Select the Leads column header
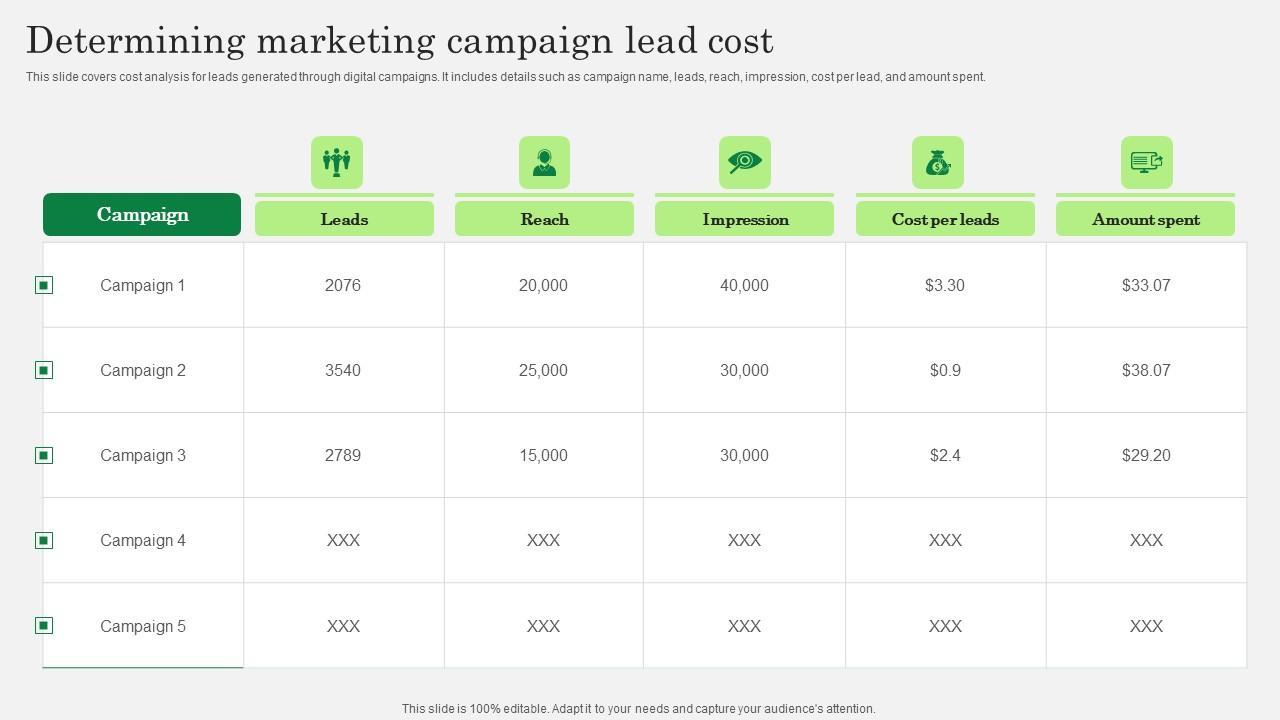This screenshot has width=1280, height=720. (344, 219)
